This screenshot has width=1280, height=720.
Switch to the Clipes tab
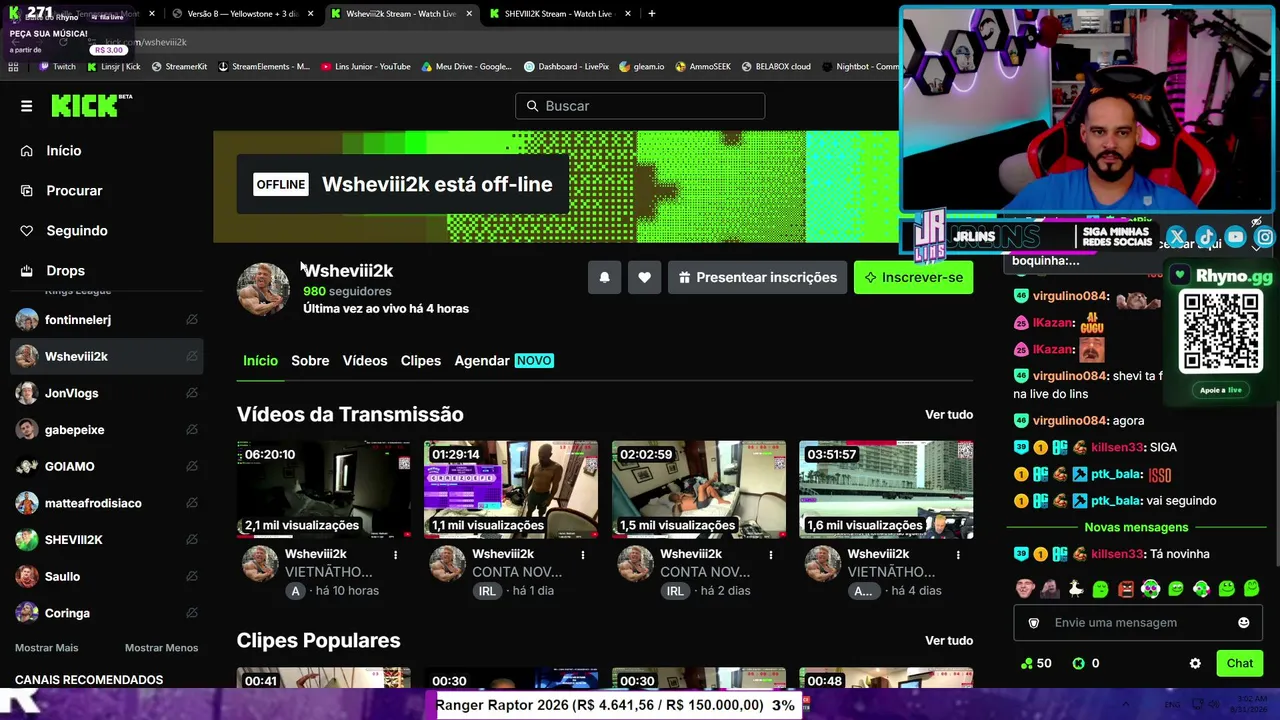click(x=421, y=361)
